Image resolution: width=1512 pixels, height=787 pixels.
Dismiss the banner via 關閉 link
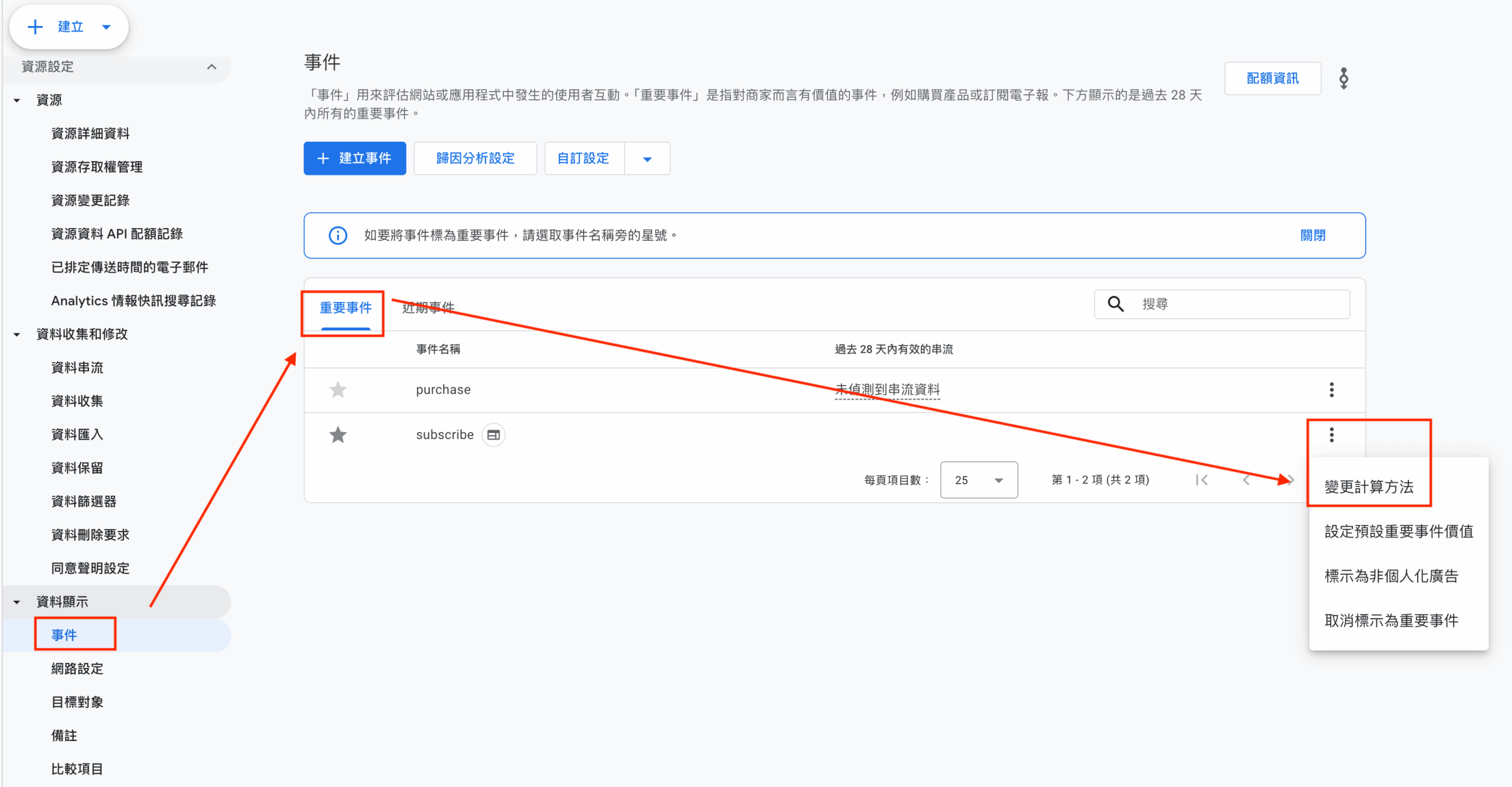coord(1312,235)
